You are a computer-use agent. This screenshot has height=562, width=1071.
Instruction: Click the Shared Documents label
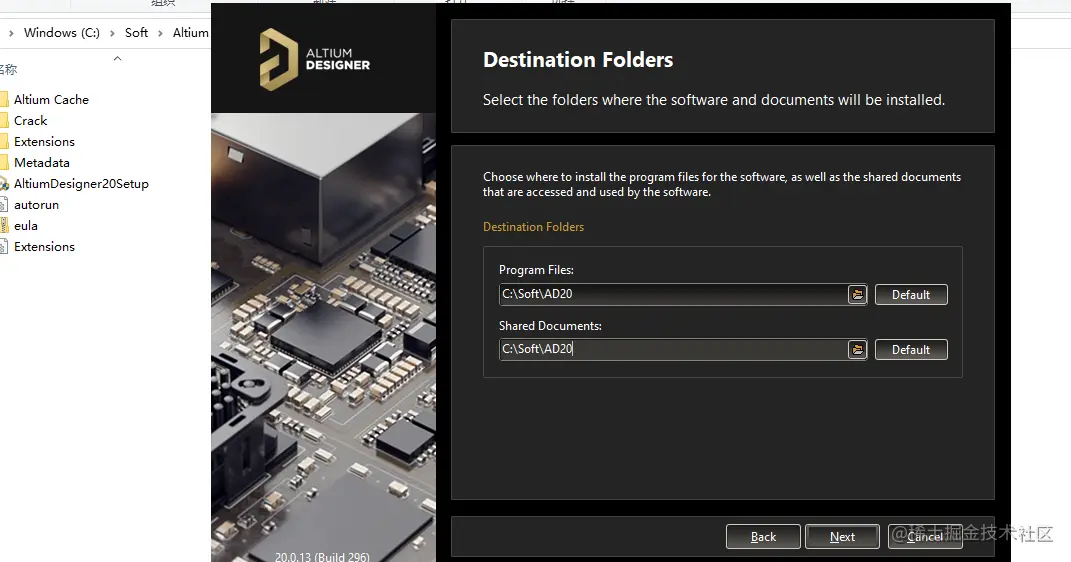point(550,326)
